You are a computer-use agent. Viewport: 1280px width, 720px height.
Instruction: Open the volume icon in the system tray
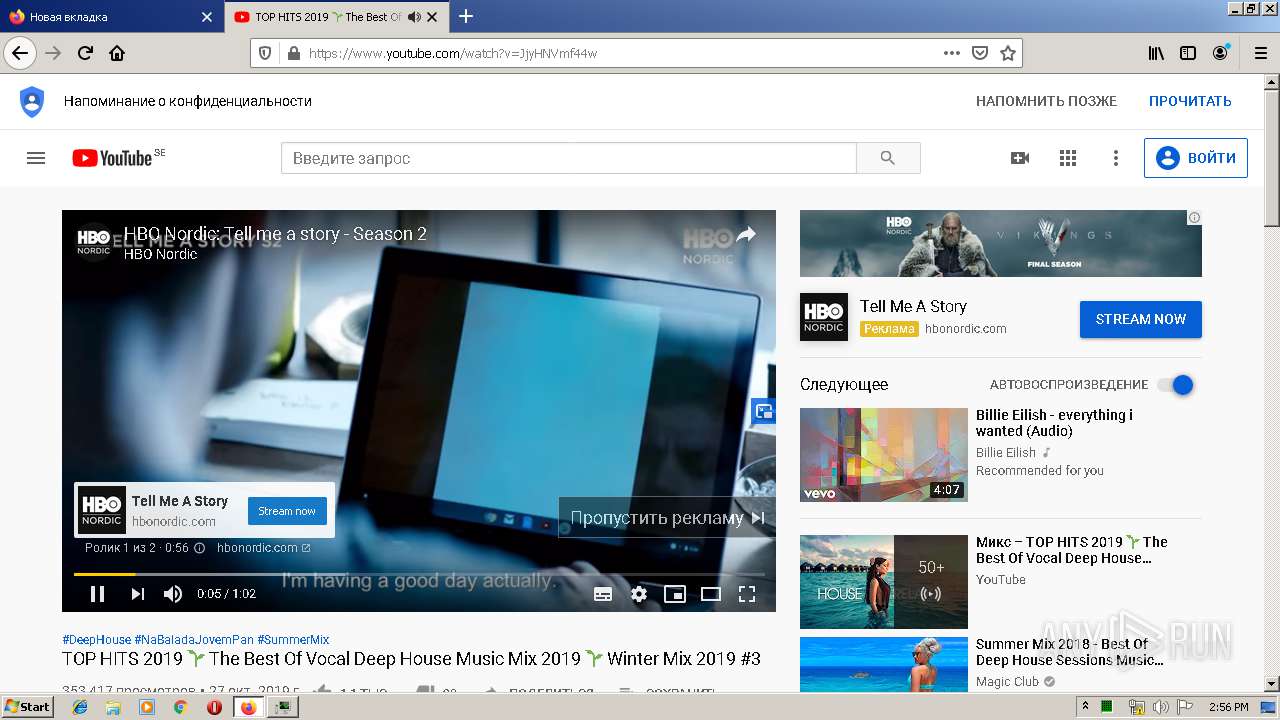1160,707
